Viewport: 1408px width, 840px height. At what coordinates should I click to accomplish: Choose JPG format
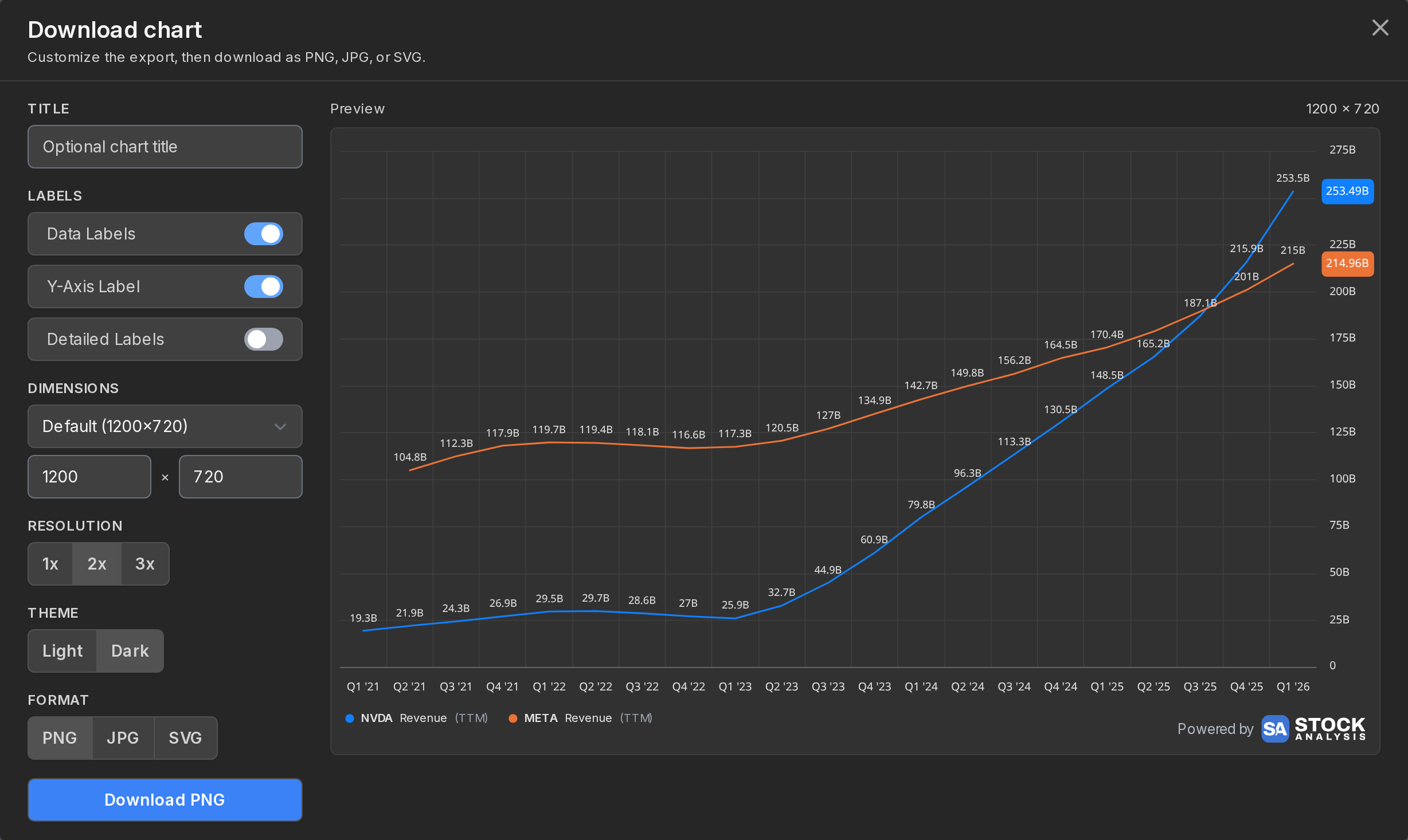point(123,738)
